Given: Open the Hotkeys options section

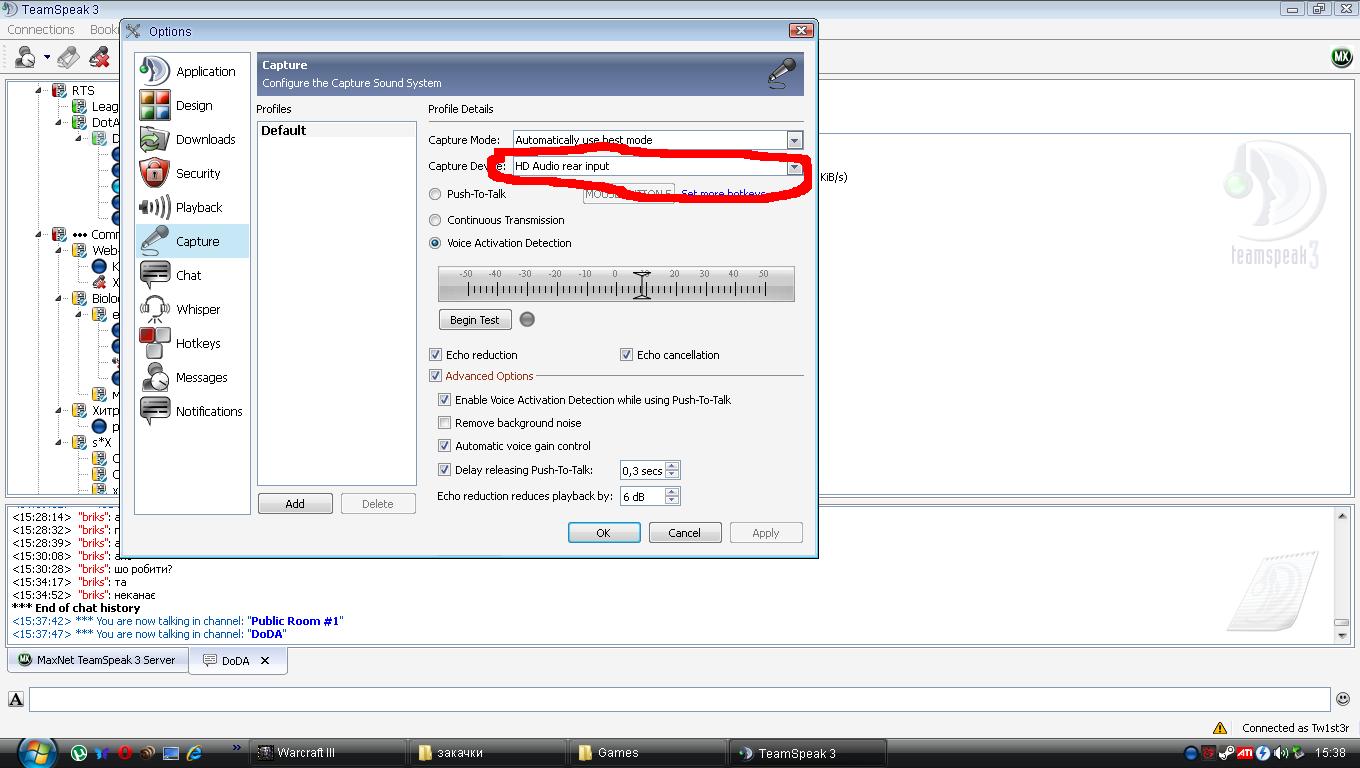Looking at the screenshot, I should click(x=192, y=343).
